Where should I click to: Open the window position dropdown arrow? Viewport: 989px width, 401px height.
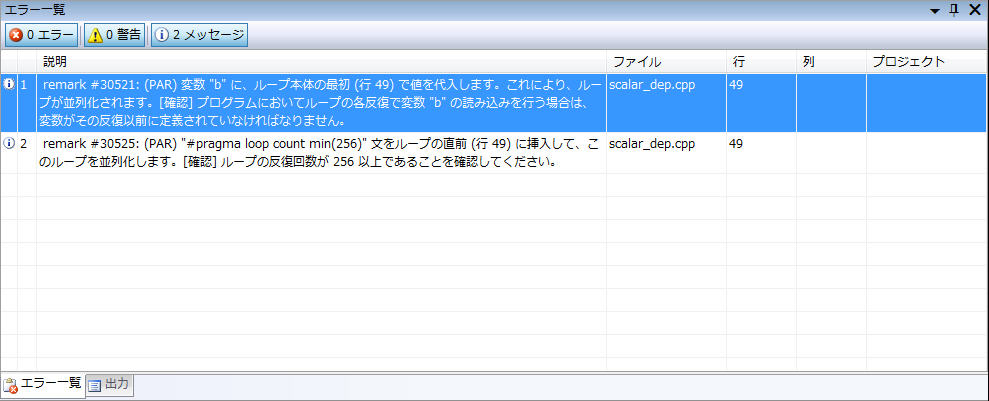(x=935, y=10)
